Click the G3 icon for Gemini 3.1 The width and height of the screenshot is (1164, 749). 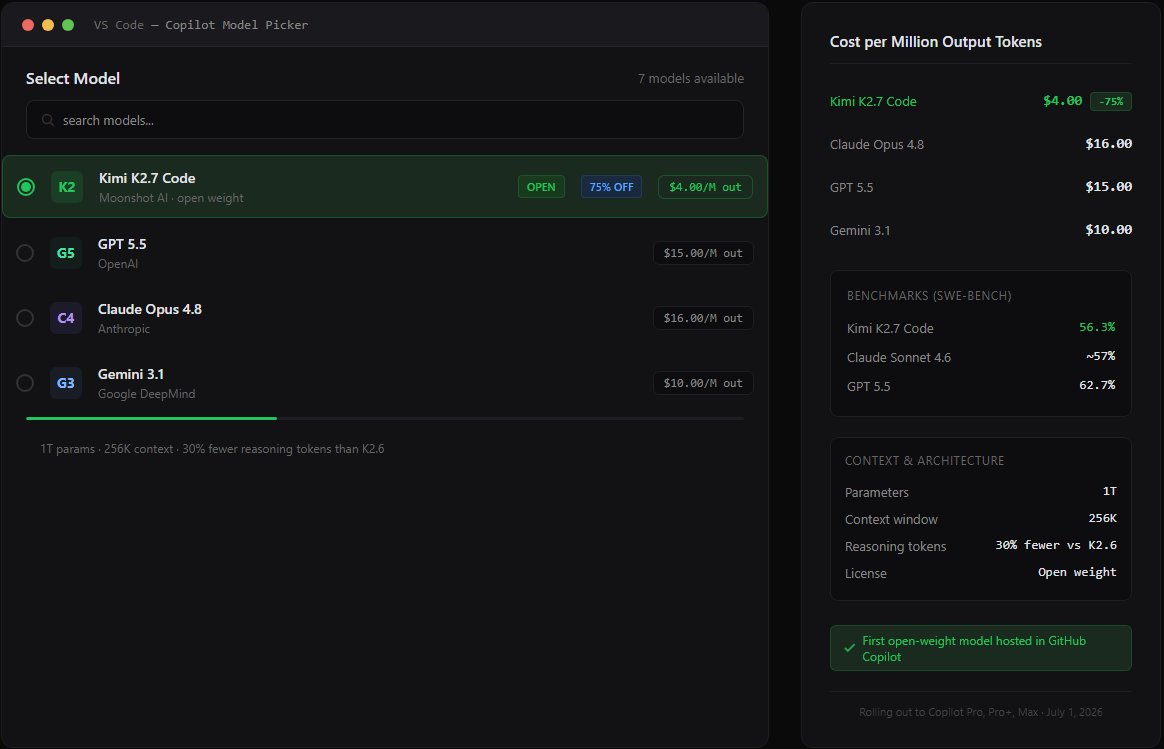tap(66, 383)
